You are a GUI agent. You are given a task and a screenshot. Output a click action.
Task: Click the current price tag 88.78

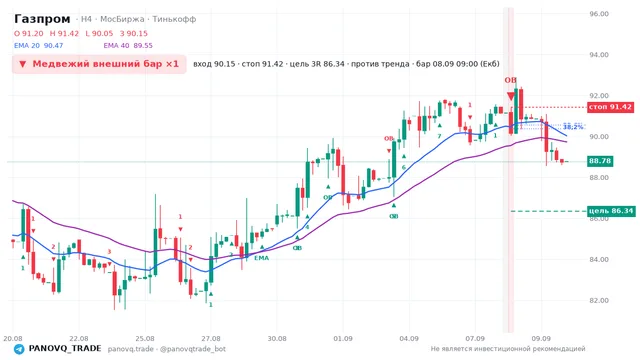tap(600, 161)
